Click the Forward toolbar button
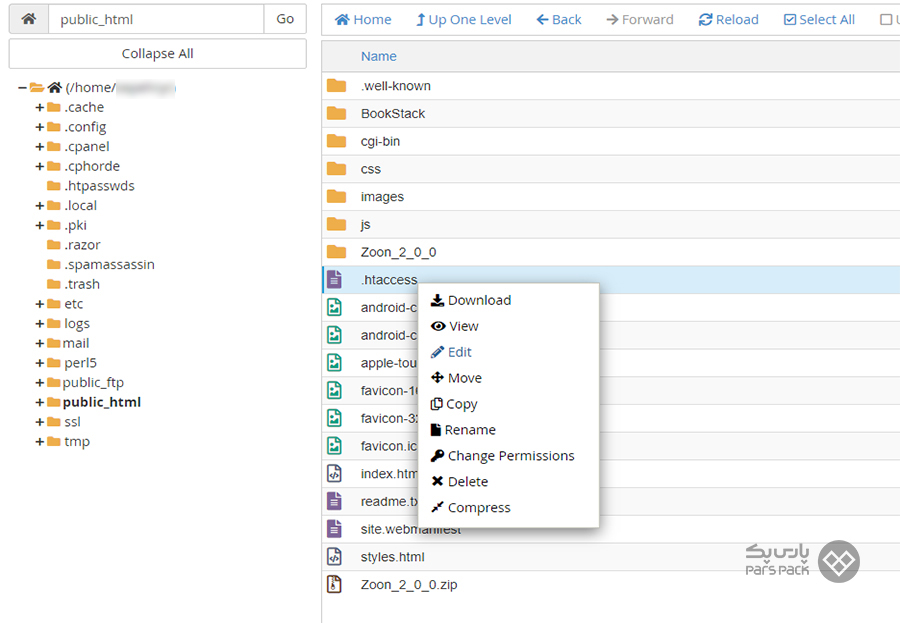Image resolution: width=900 pixels, height=623 pixels. coord(639,20)
